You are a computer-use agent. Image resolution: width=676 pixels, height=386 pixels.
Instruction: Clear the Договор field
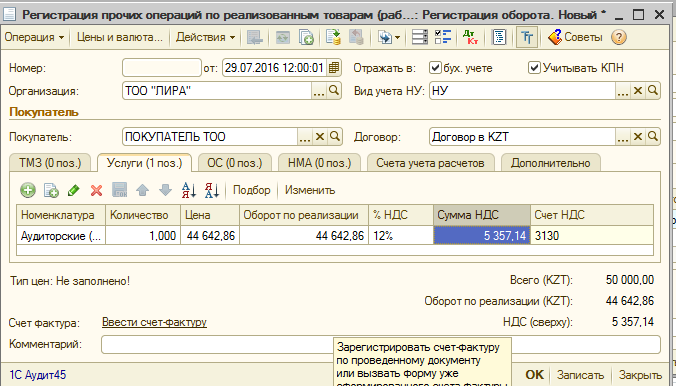tap(638, 137)
